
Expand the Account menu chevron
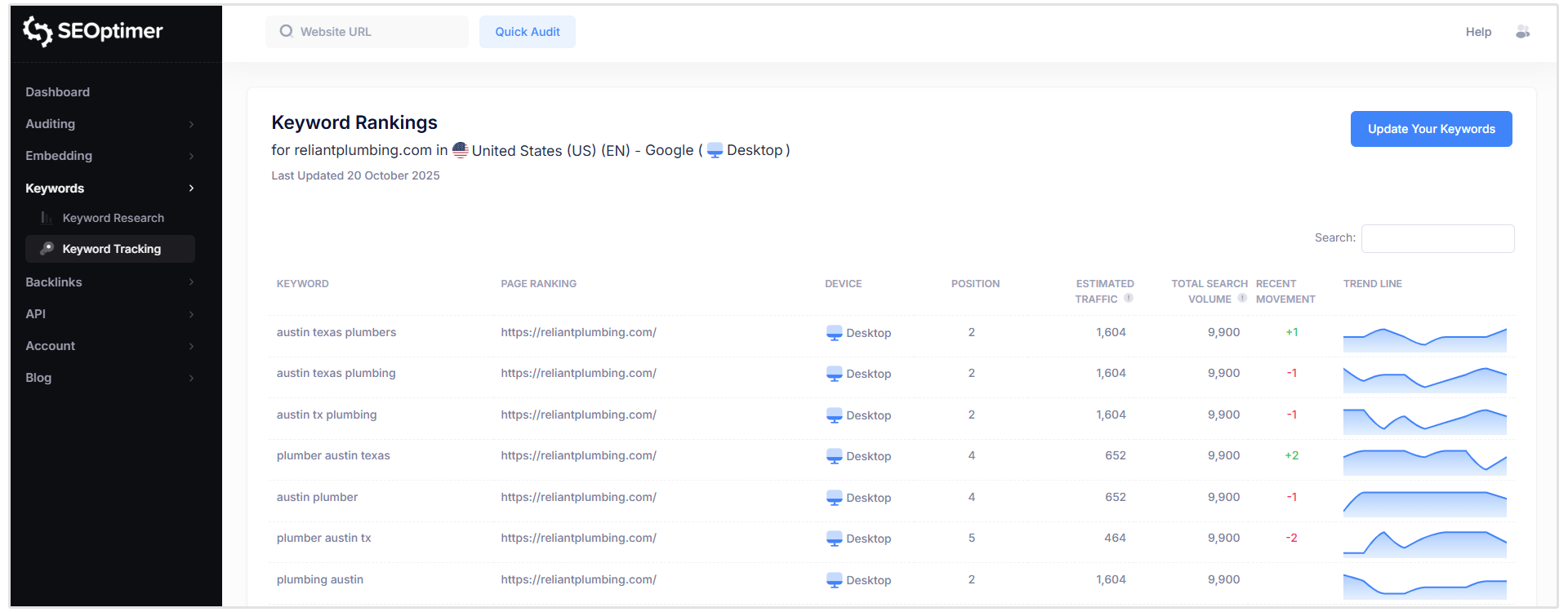coord(191,346)
